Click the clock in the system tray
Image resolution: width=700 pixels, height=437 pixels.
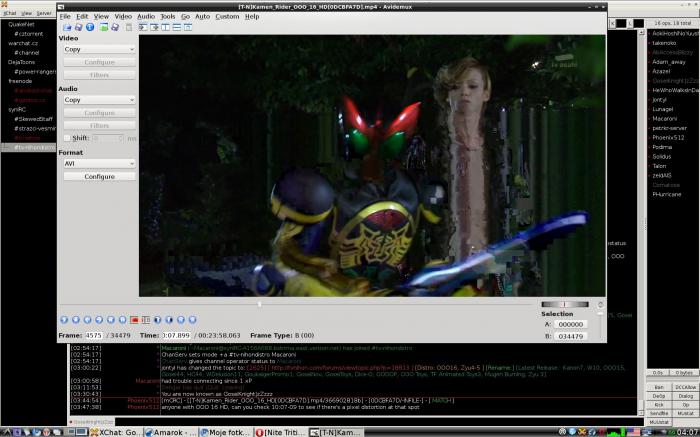(688, 432)
